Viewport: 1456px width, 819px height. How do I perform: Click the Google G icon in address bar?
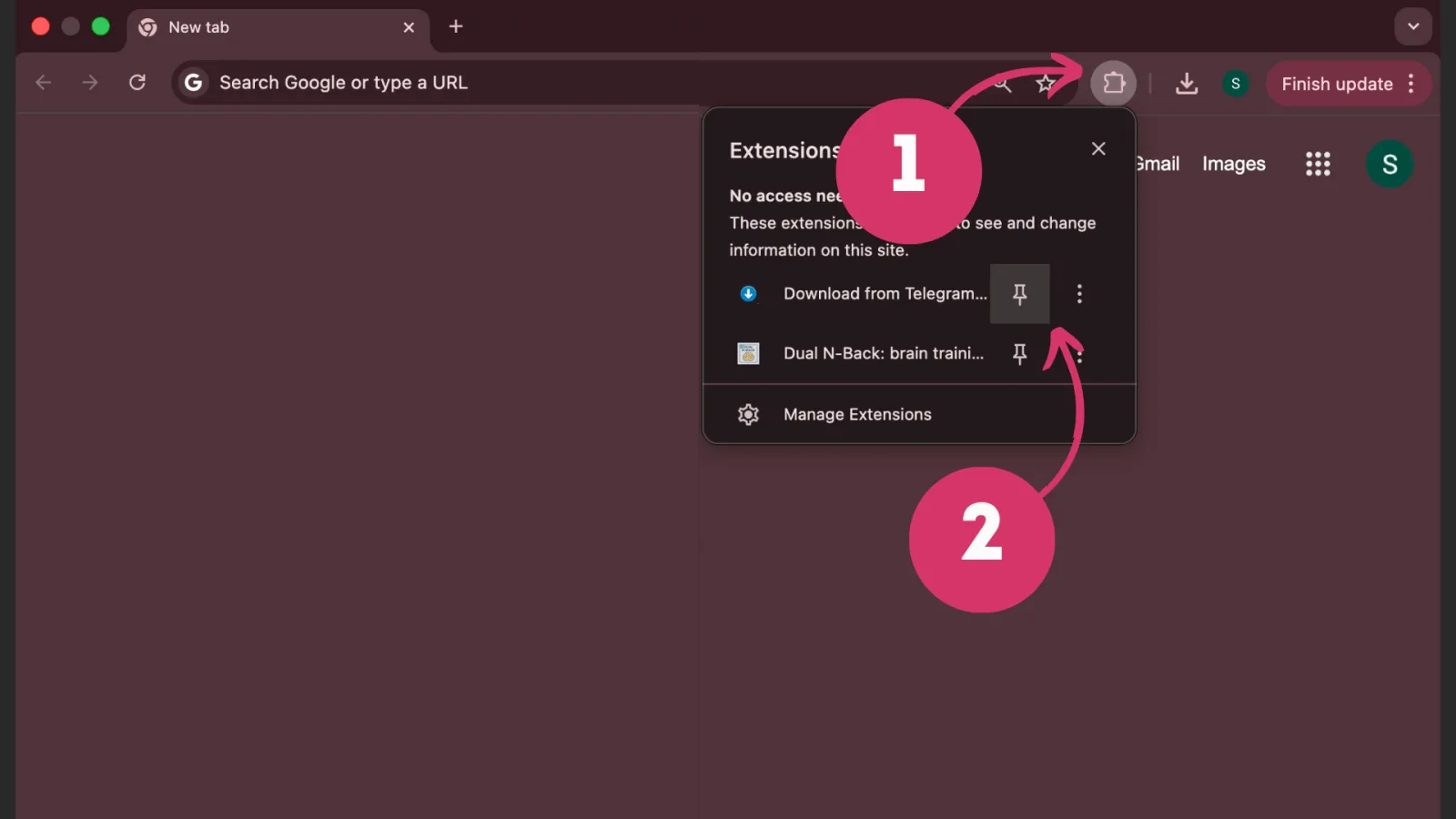point(193,83)
